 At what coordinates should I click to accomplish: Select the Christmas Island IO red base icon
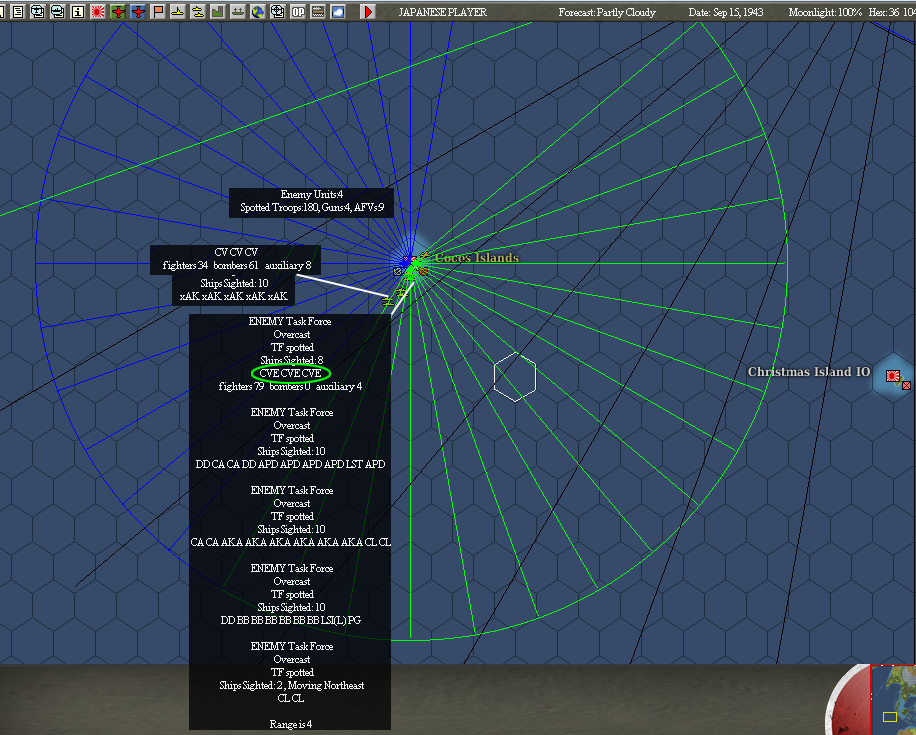[x=893, y=376]
